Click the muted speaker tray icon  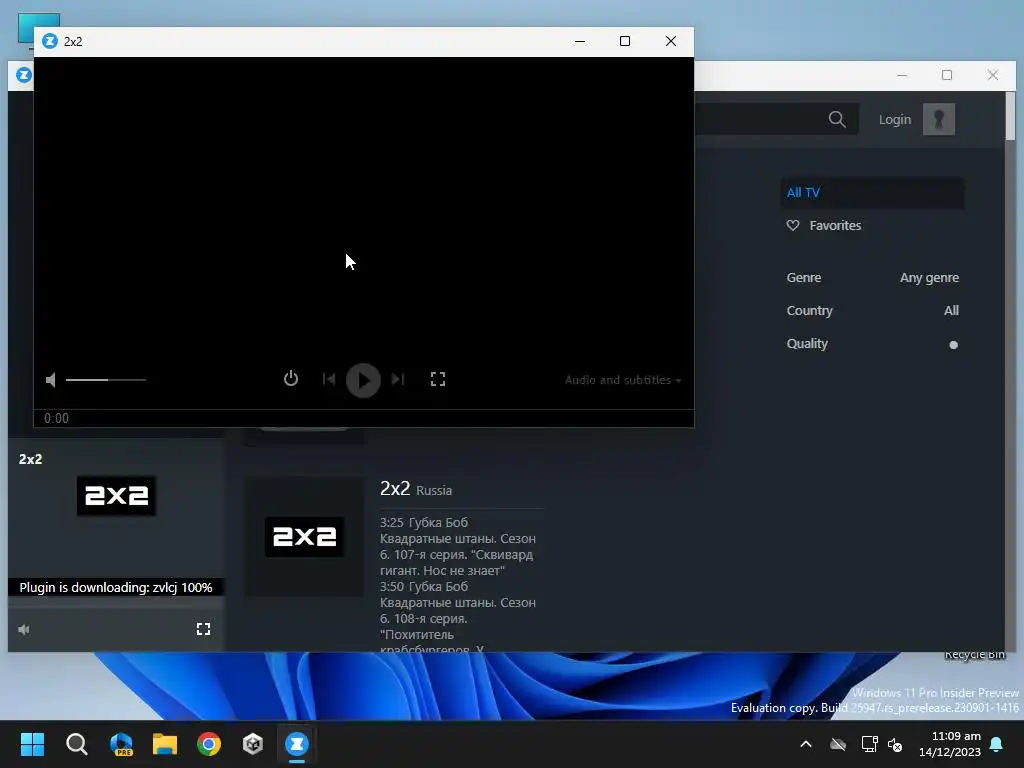895,744
